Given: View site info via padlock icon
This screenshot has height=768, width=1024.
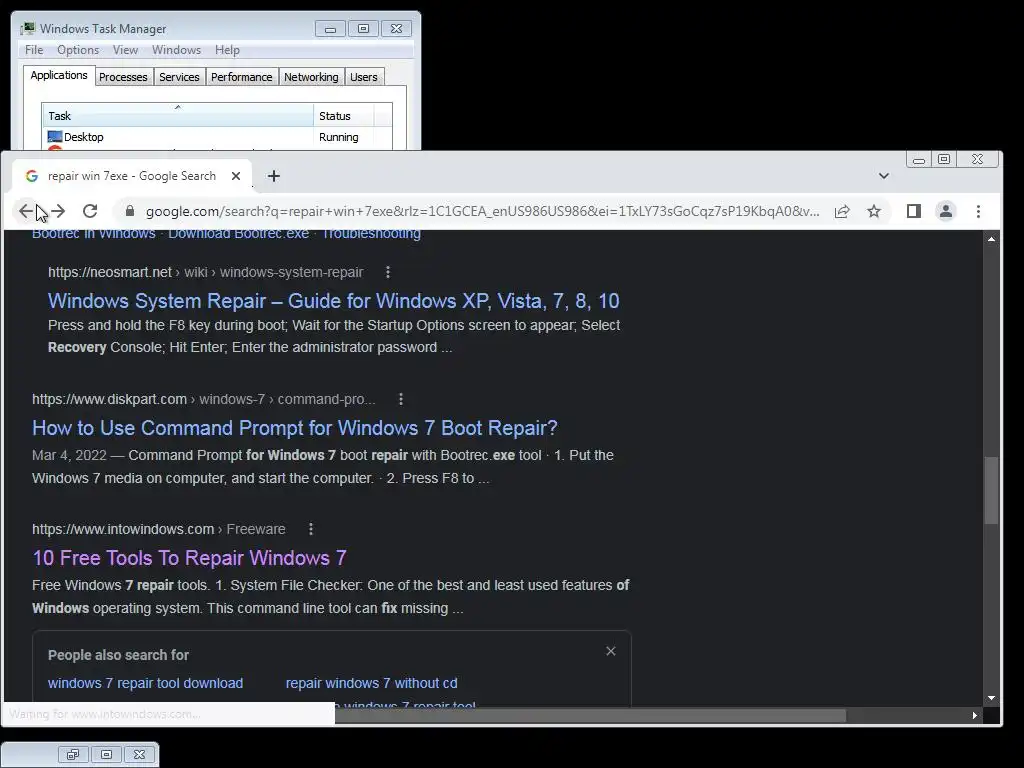Looking at the screenshot, I should (129, 211).
